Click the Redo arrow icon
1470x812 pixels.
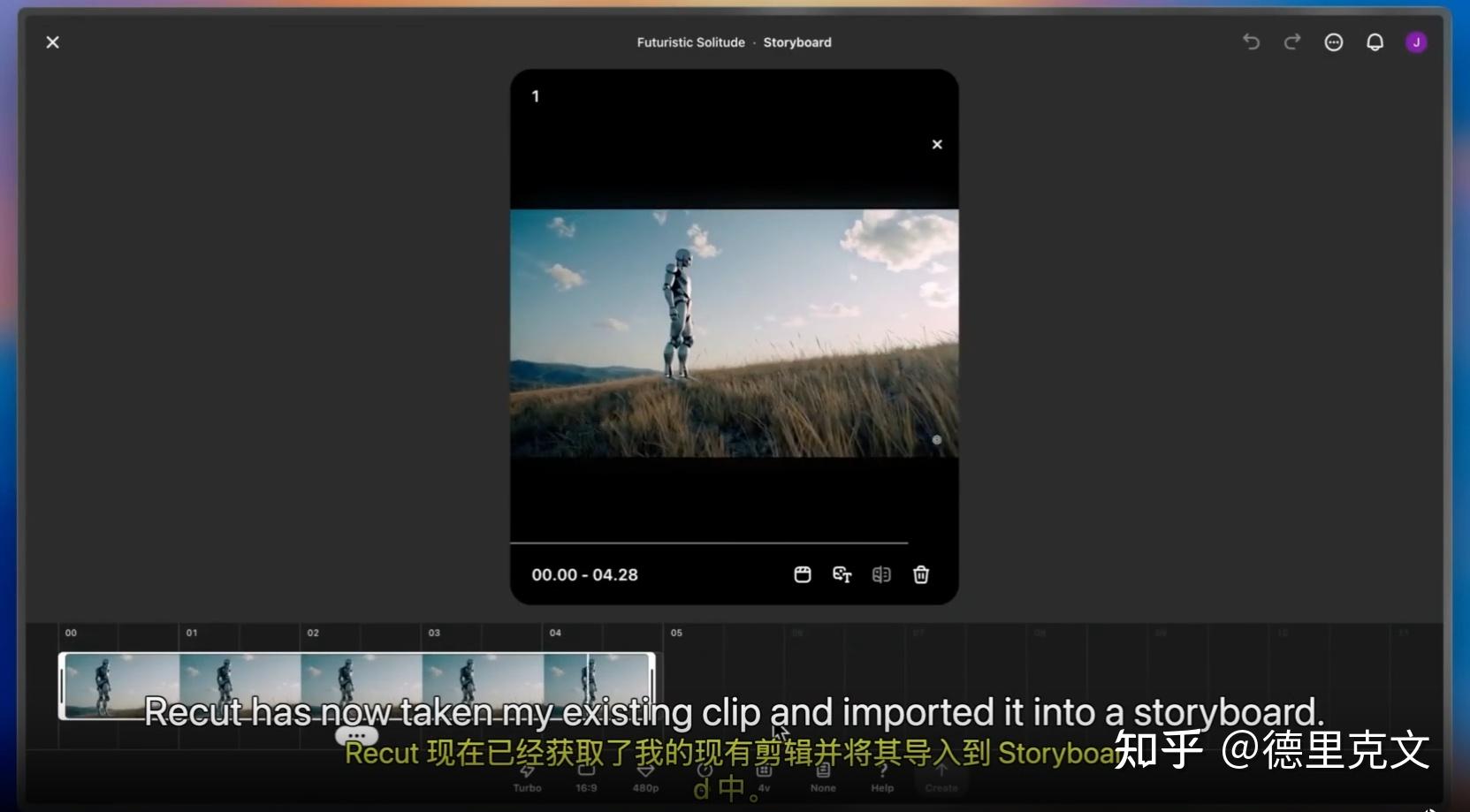[x=1292, y=42]
